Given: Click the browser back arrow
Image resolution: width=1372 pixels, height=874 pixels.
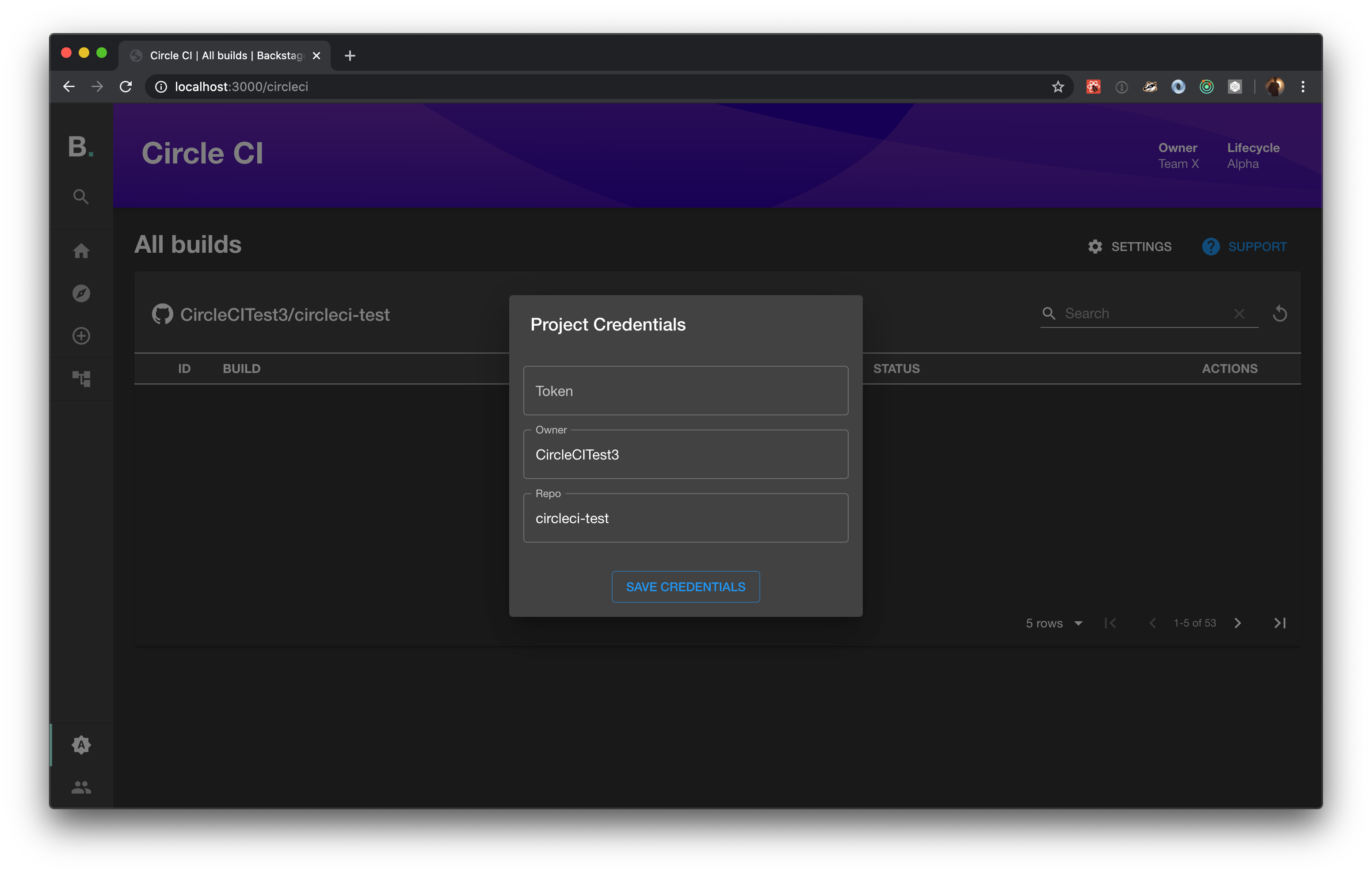Looking at the screenshot, I should [x=69, y=87].
